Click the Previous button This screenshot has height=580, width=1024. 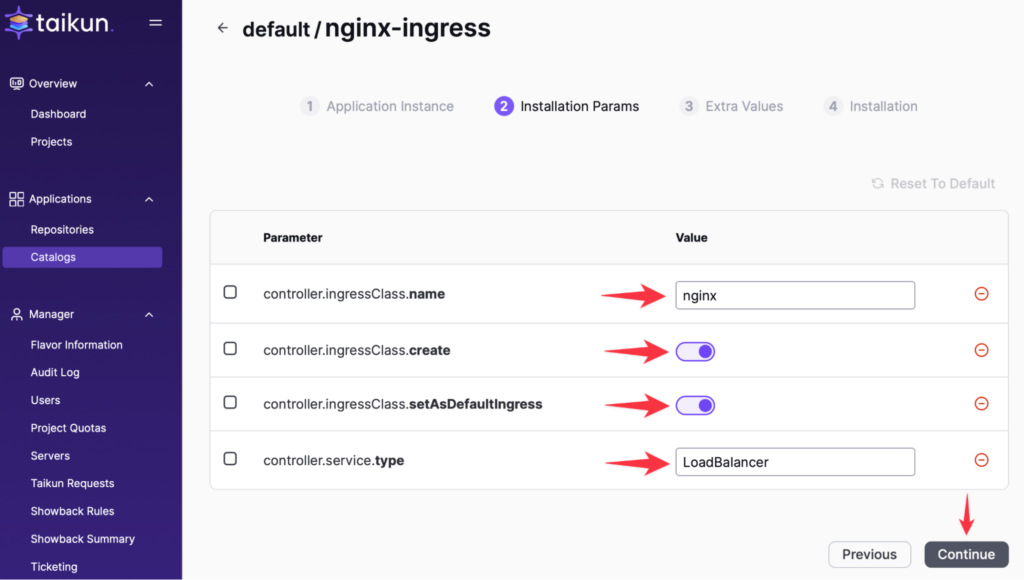pyautogui.click(x=869, y=554)
